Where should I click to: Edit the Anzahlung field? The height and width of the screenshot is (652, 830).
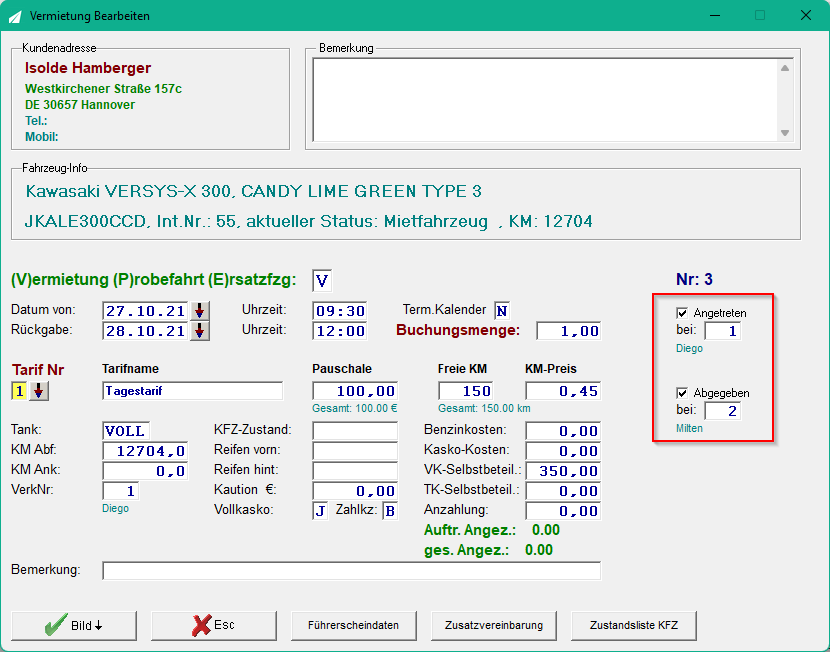[x=563, y=511]
